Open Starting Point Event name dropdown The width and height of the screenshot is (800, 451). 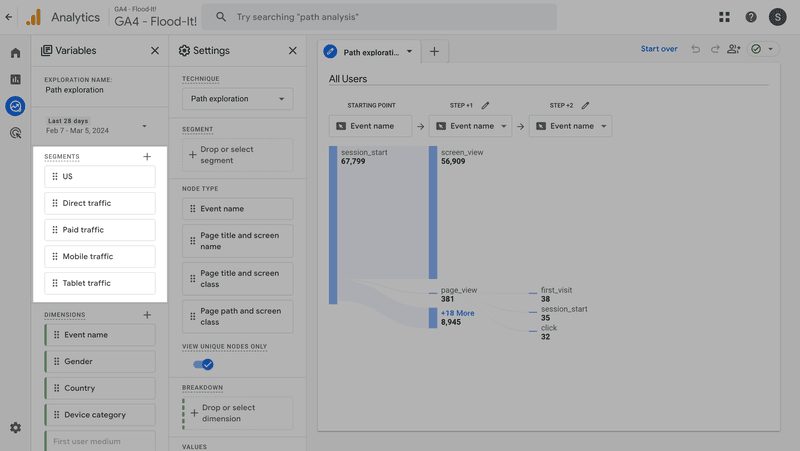click(369, 126)
